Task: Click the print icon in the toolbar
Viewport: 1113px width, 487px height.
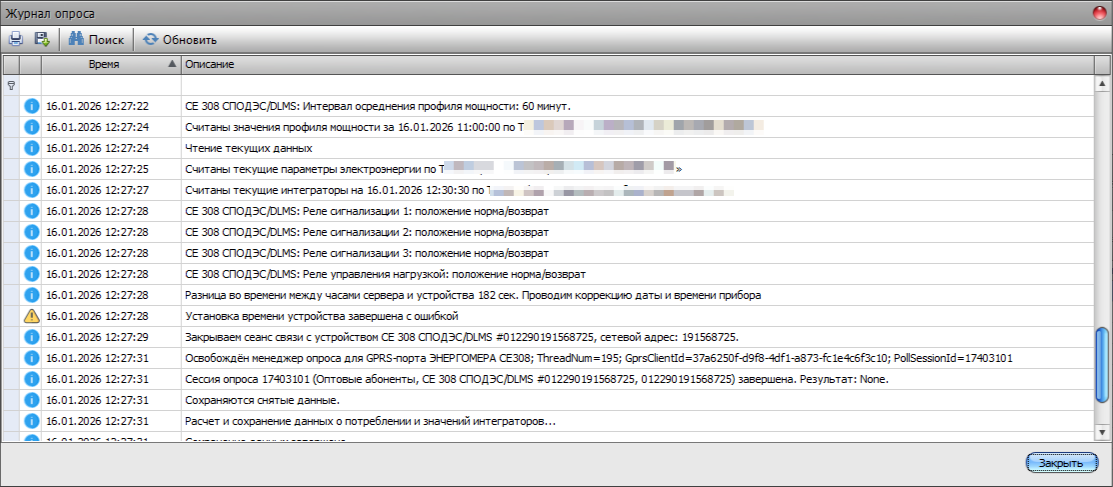Action: coord(16,39)
